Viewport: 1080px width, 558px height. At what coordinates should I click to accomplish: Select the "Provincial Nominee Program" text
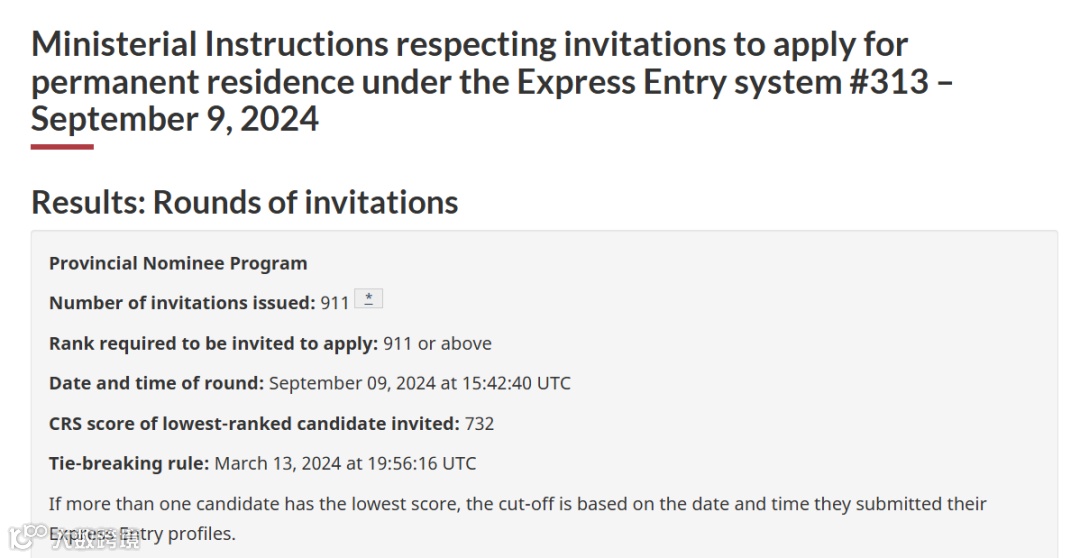[178, 263]
